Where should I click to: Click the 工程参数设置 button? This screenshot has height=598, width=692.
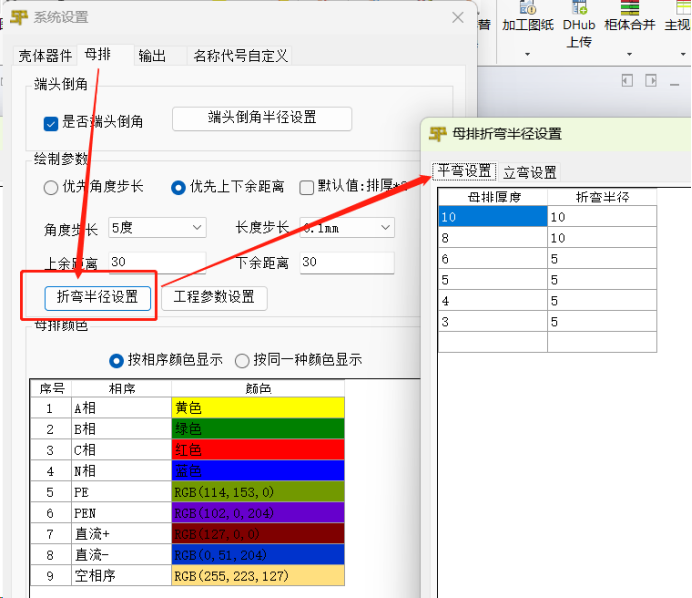214,298
